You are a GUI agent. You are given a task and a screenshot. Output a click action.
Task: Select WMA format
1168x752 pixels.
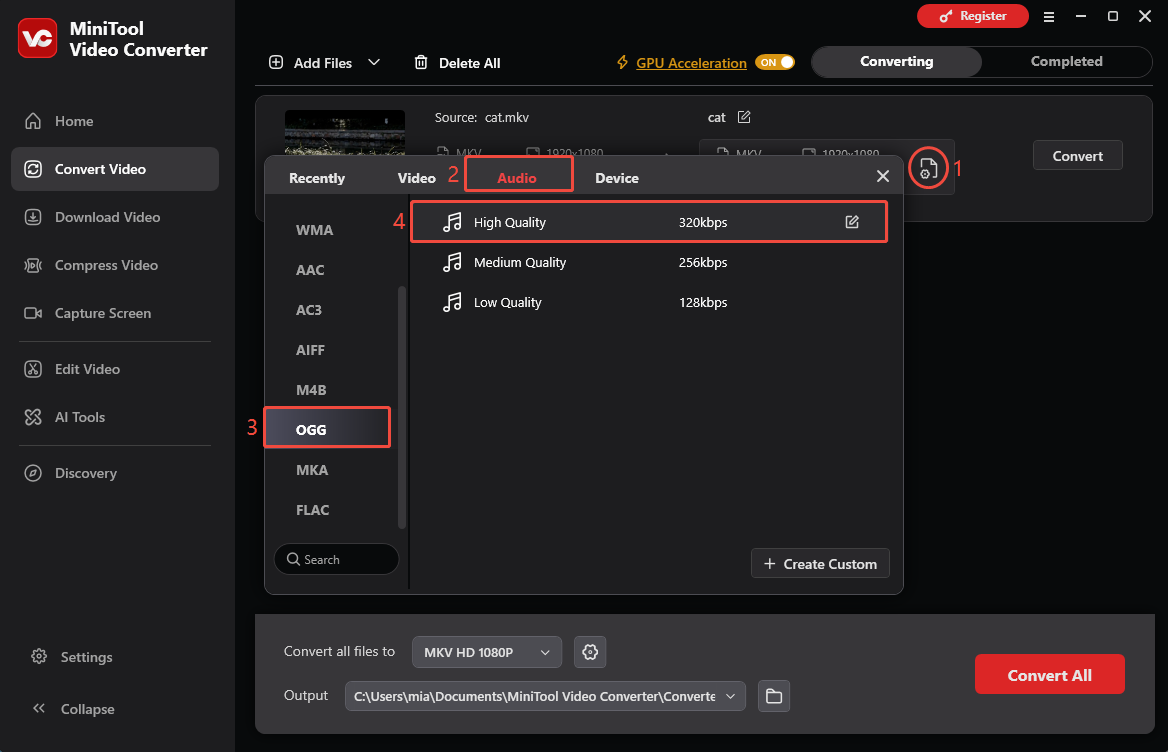pyautogui.click(x=314, y=230)
